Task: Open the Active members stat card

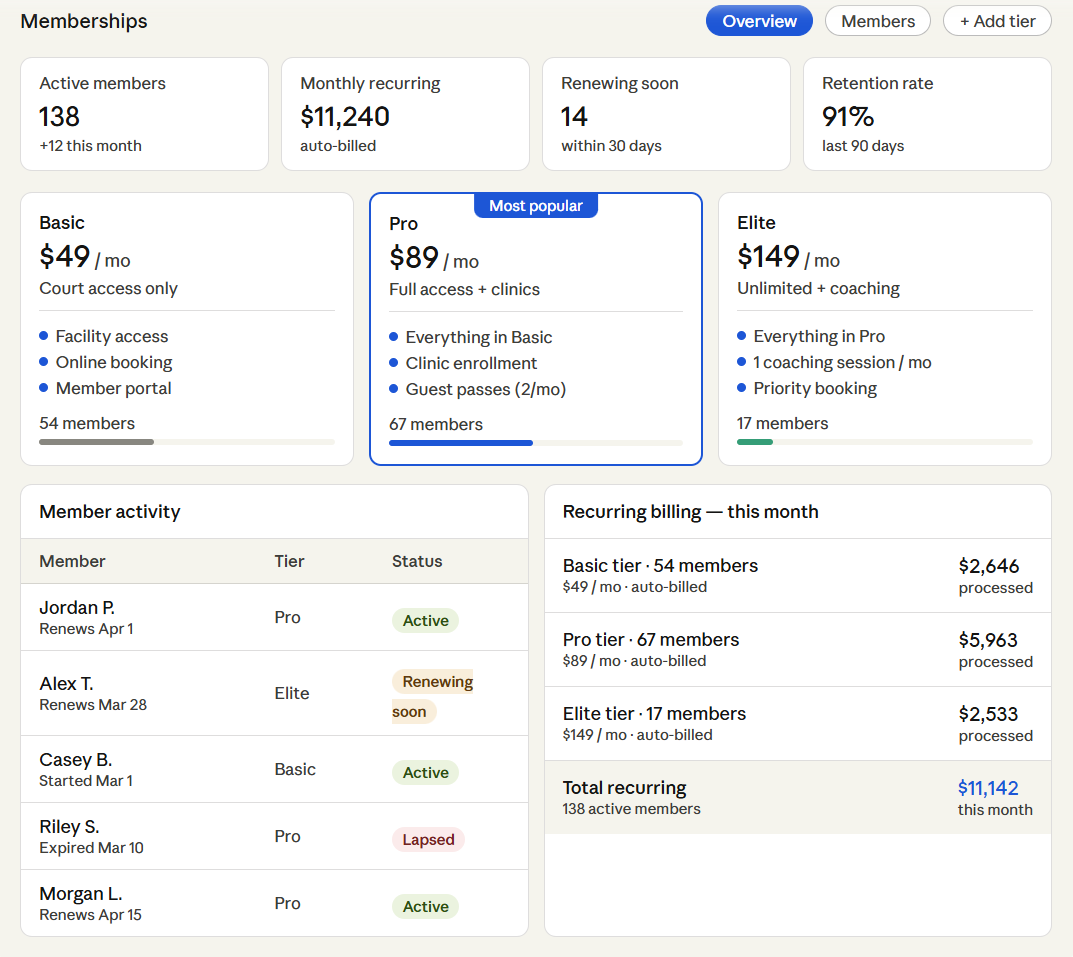Action: point(144,114)
